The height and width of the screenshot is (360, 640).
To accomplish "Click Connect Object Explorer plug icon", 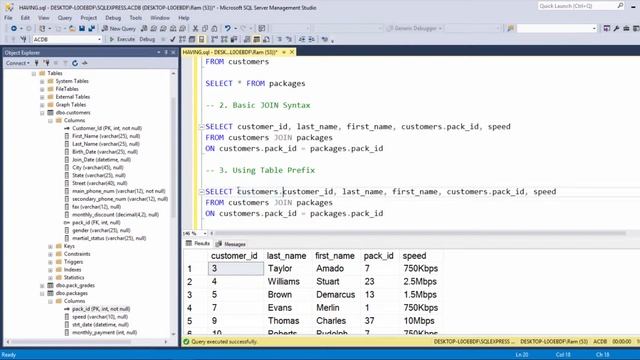I will [x=37, y=63].
